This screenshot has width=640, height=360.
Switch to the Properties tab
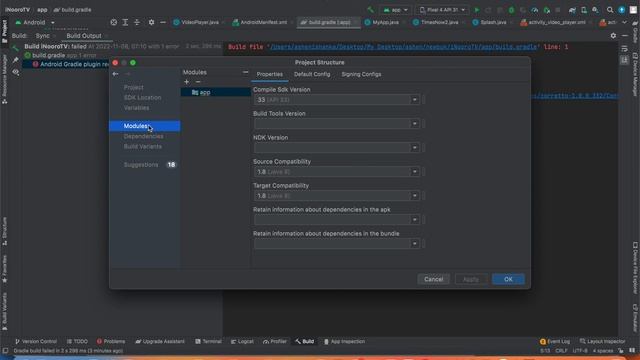(269, 74)
